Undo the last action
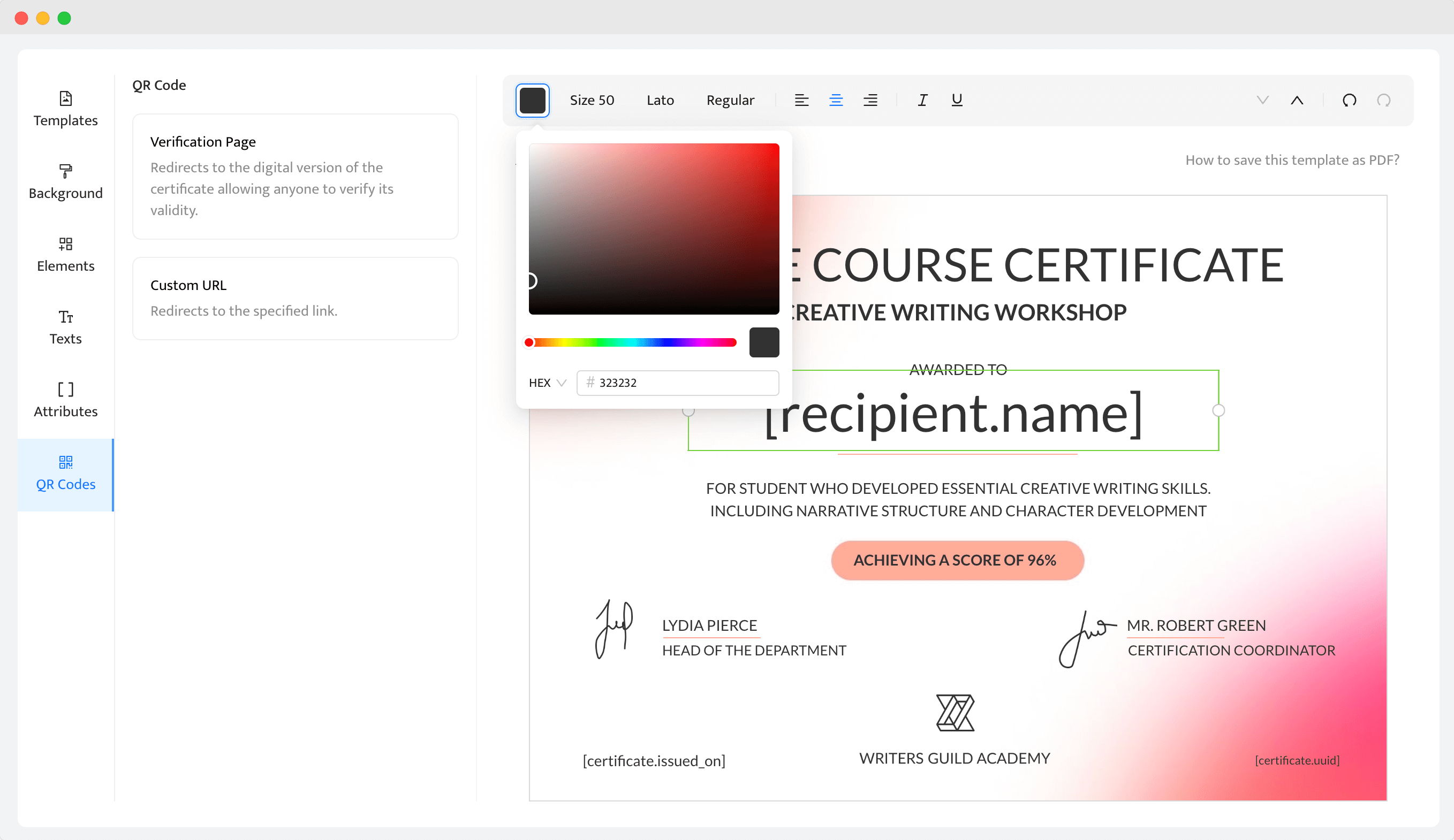Screen dimensions: 1454x840 [1349, 100]
